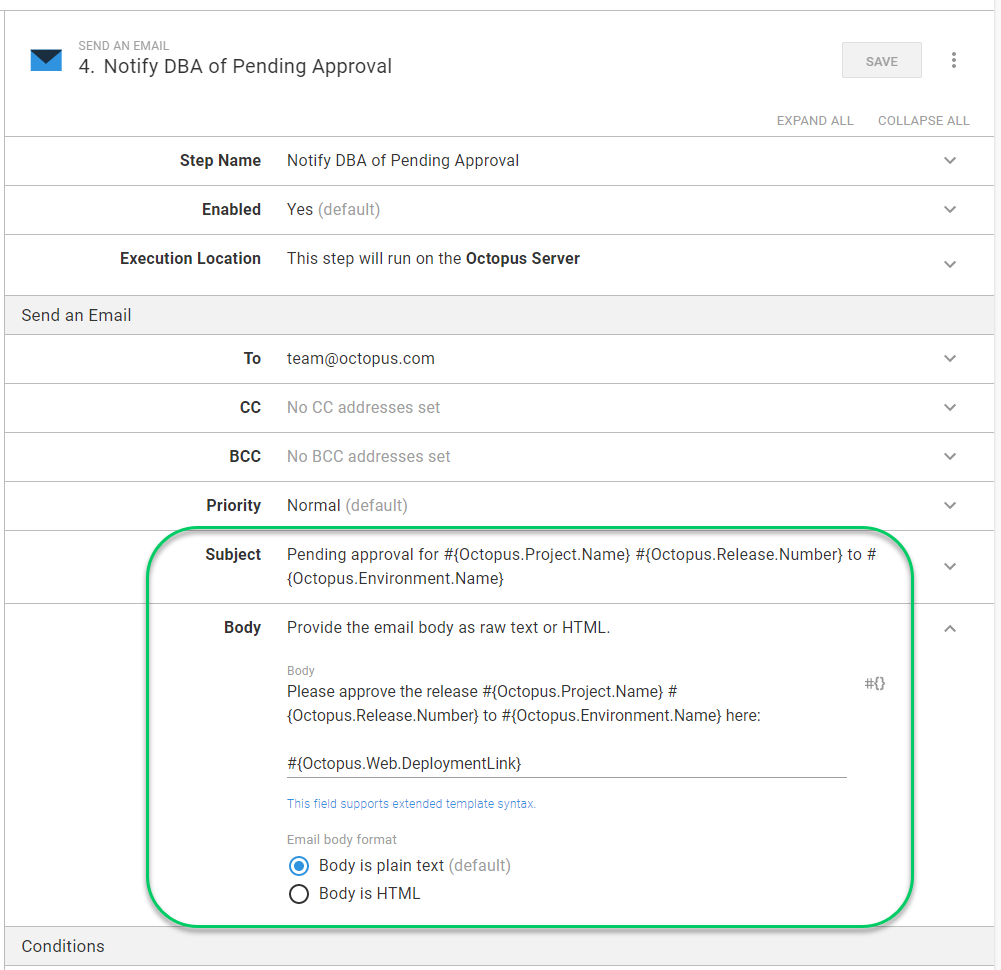
Task: Select Body is plain text option
Action: click(298, 866)
